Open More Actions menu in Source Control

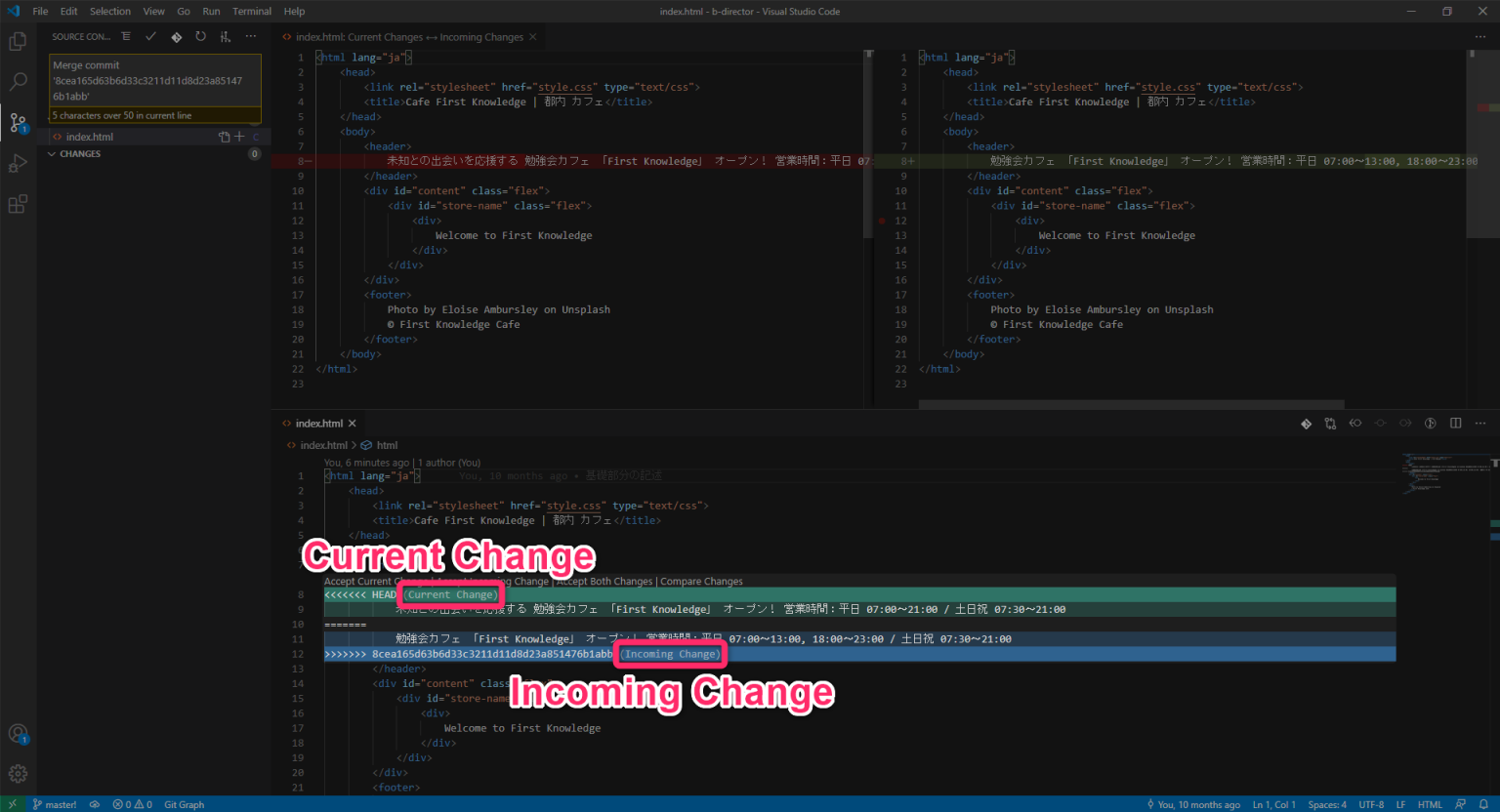[x=251, y=36]
